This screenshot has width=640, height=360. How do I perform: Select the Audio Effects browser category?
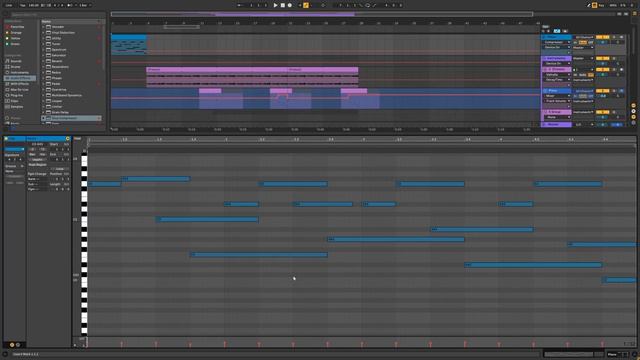pos(20,78)
